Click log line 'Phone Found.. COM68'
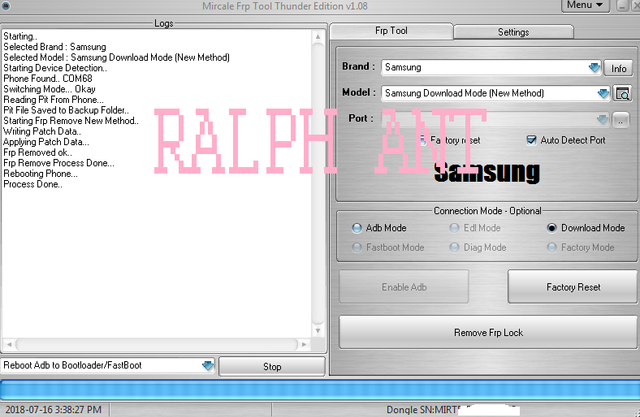The width and height of the screenshot is (640, 417). [48, 78]
